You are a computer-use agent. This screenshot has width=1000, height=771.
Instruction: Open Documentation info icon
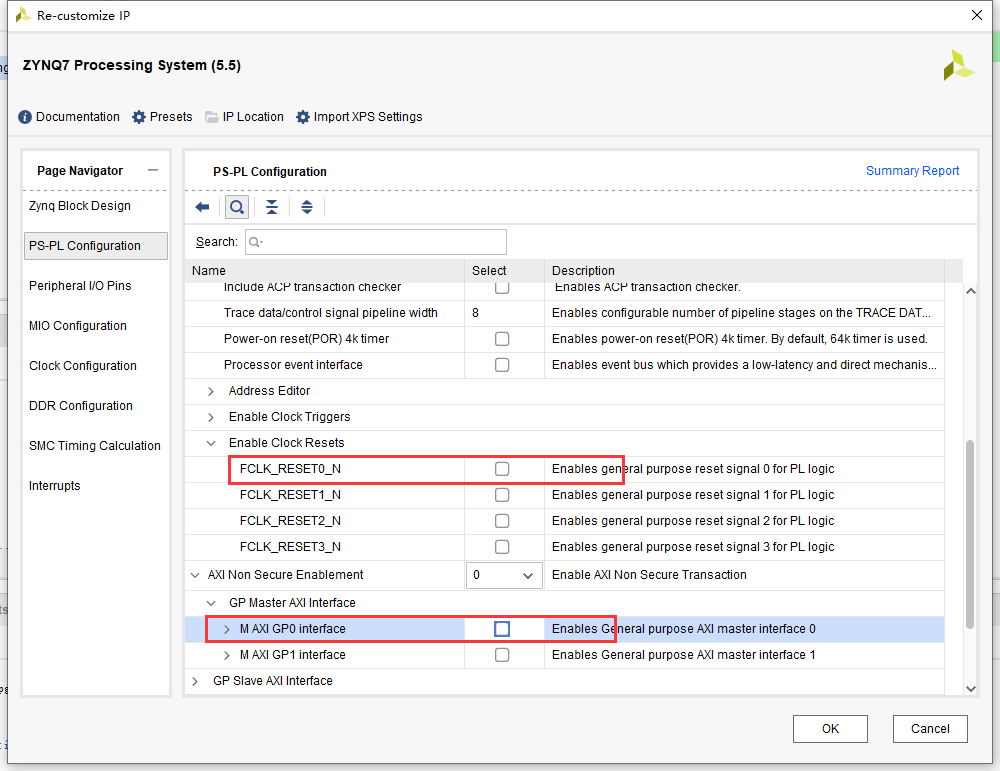(x=25, y=117)
